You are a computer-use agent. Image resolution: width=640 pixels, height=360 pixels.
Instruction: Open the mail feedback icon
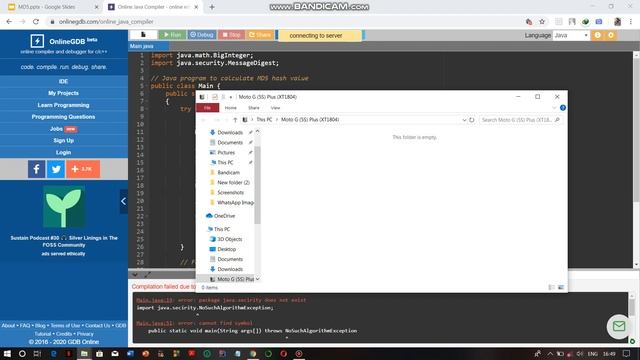[x=619, y=326]
